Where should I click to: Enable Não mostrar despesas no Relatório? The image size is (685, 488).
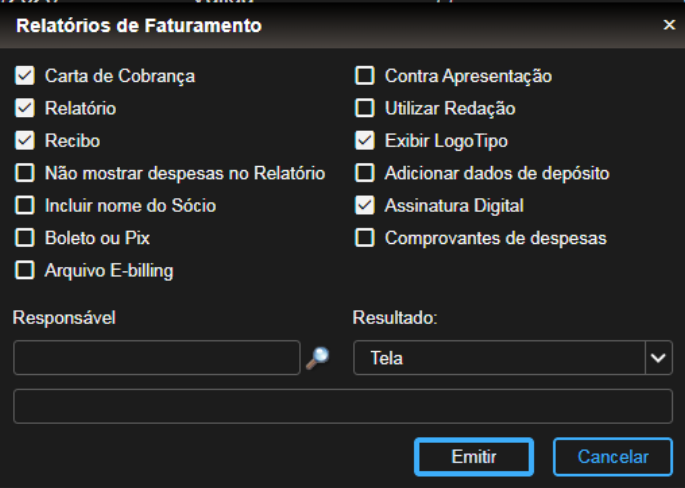click(x=25, y=173)
